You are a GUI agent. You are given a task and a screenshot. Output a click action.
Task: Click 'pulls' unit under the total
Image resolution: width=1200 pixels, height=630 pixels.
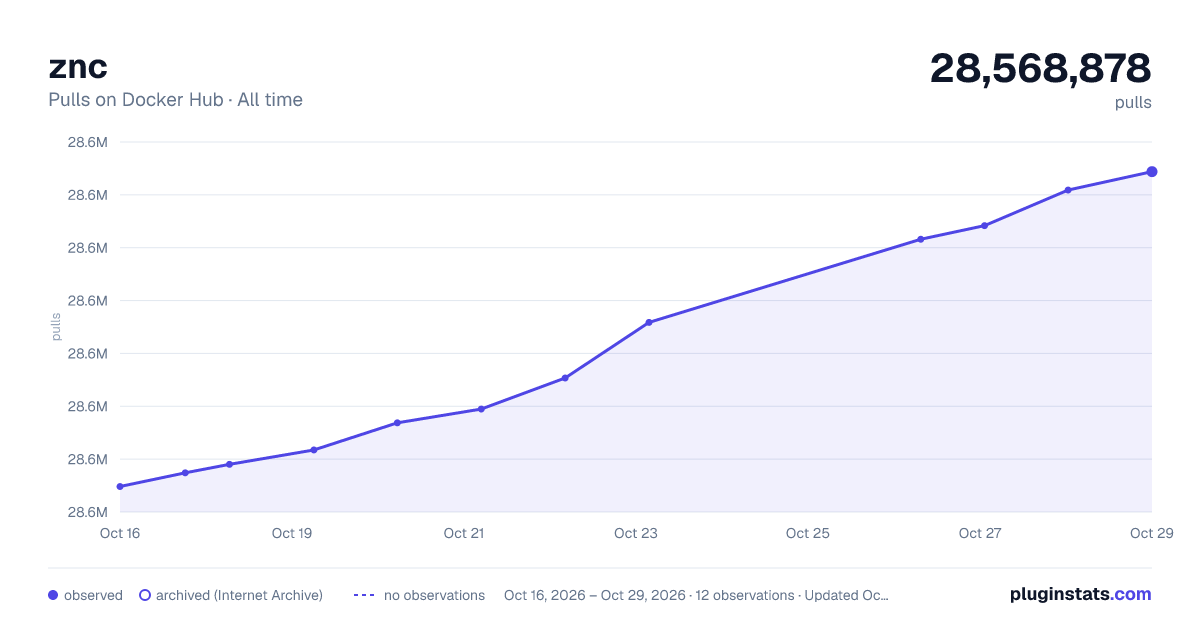point(1133,103)
